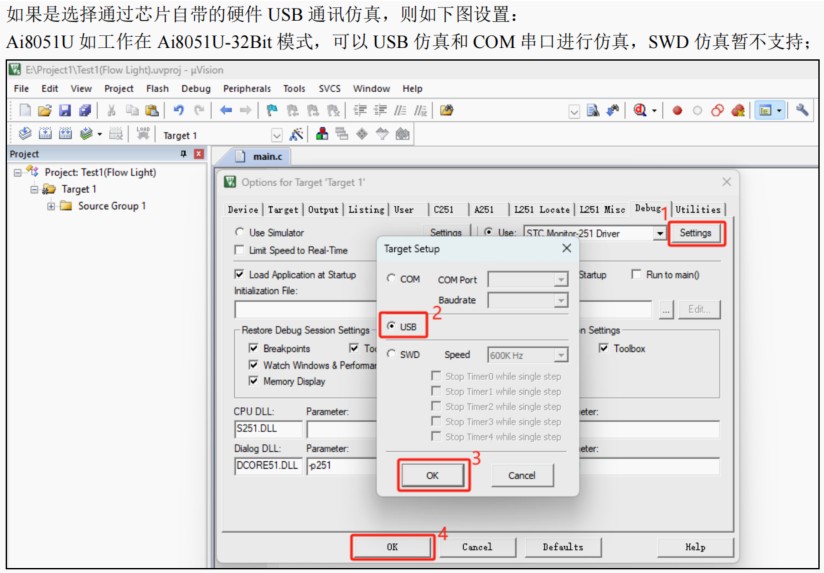Click OK in Options for Target dialog

392,547
